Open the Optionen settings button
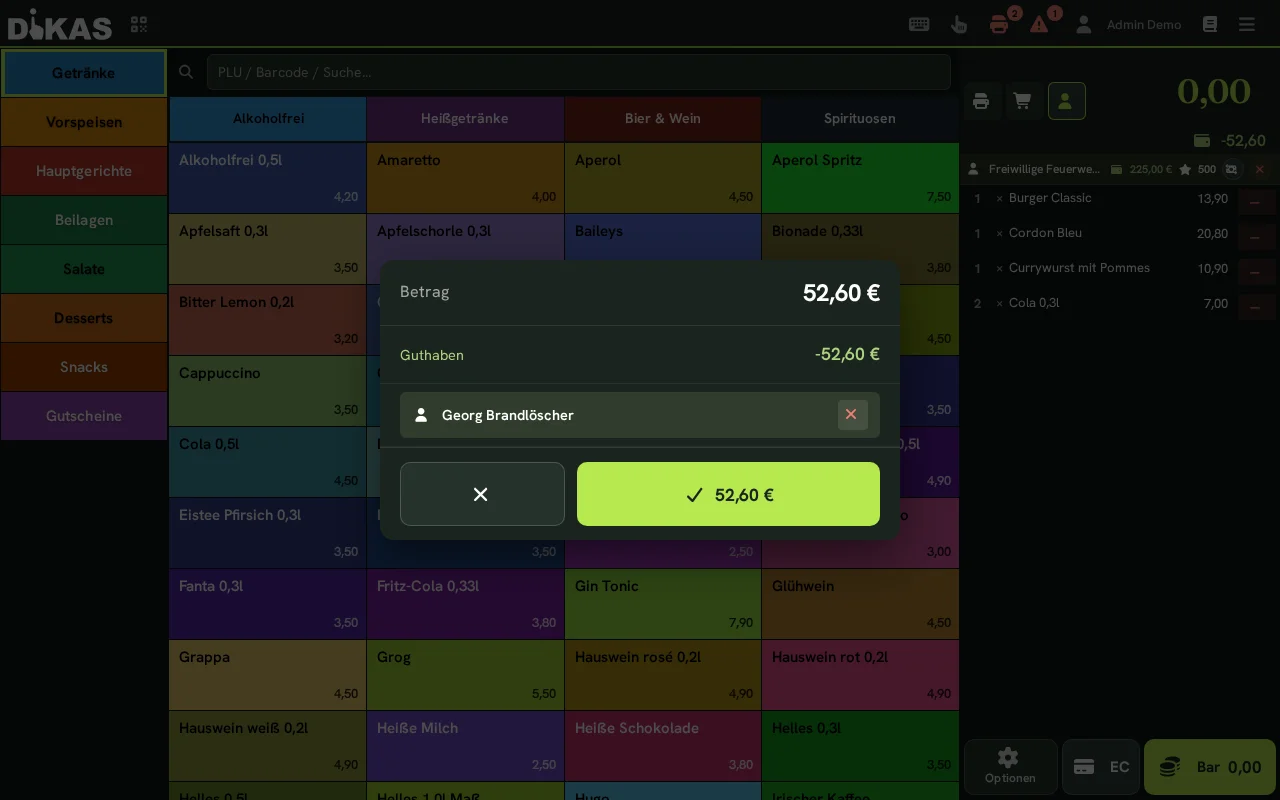 (x=1010, y=767)
